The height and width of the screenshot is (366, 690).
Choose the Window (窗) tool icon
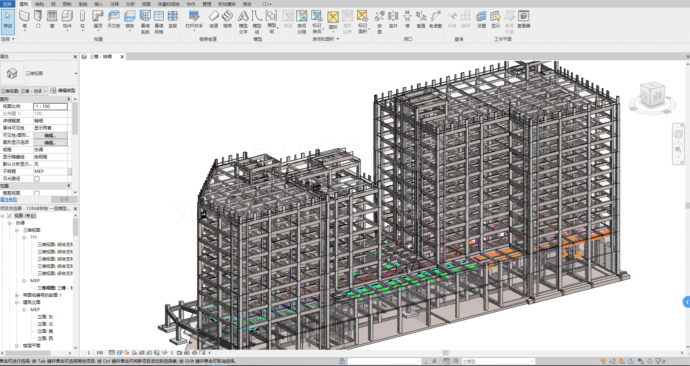tap(52, 21)
